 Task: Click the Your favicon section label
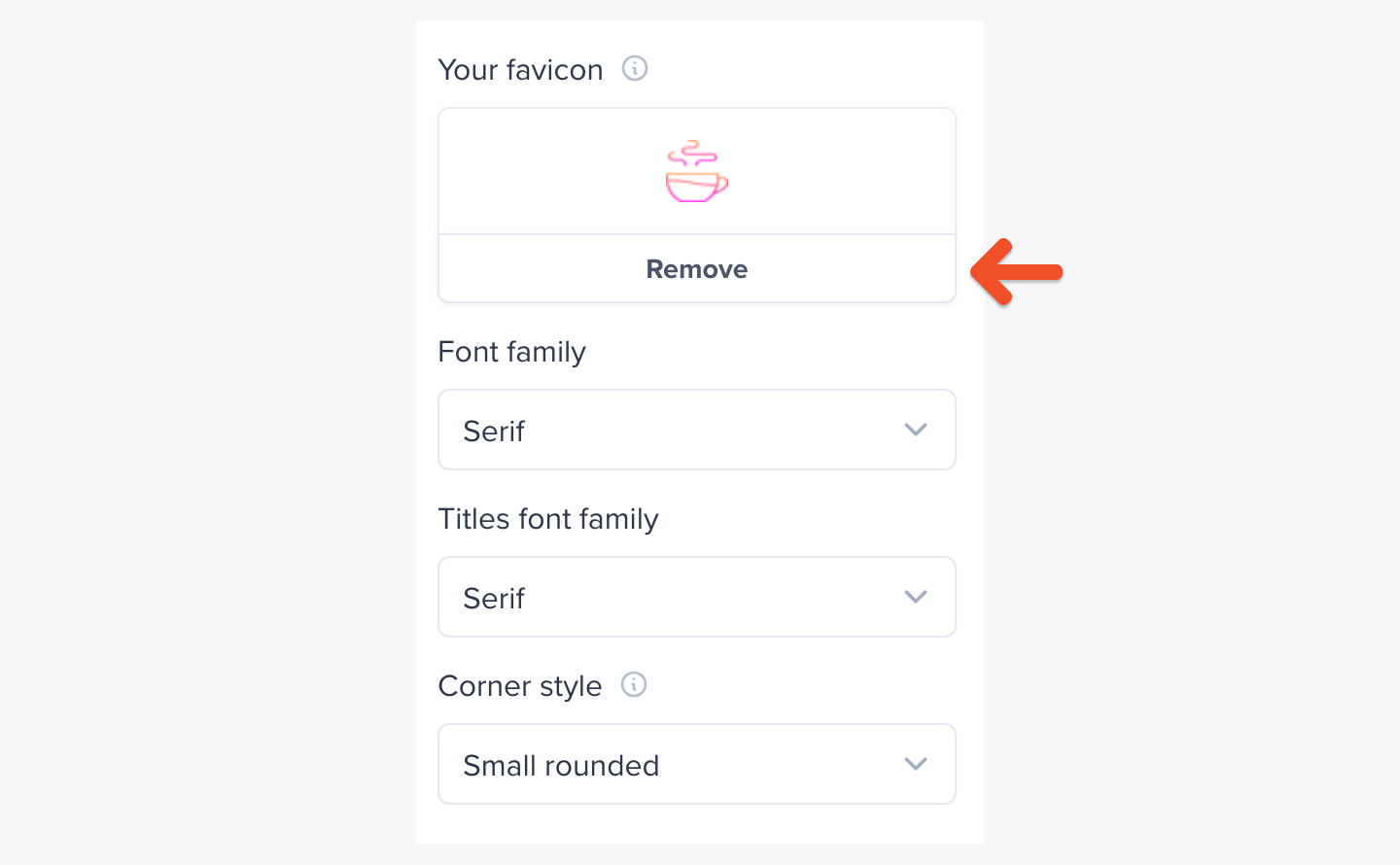coord(520,69)
